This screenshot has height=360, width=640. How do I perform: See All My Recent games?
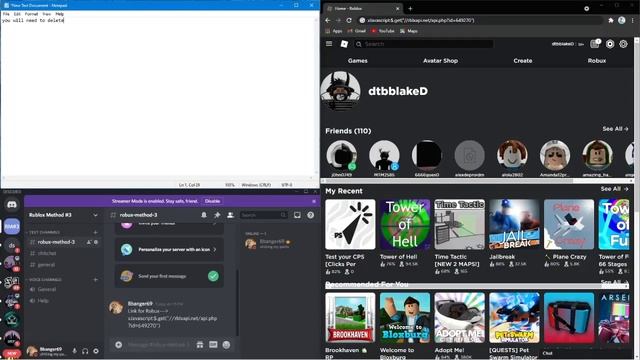(x=613, y=189)
